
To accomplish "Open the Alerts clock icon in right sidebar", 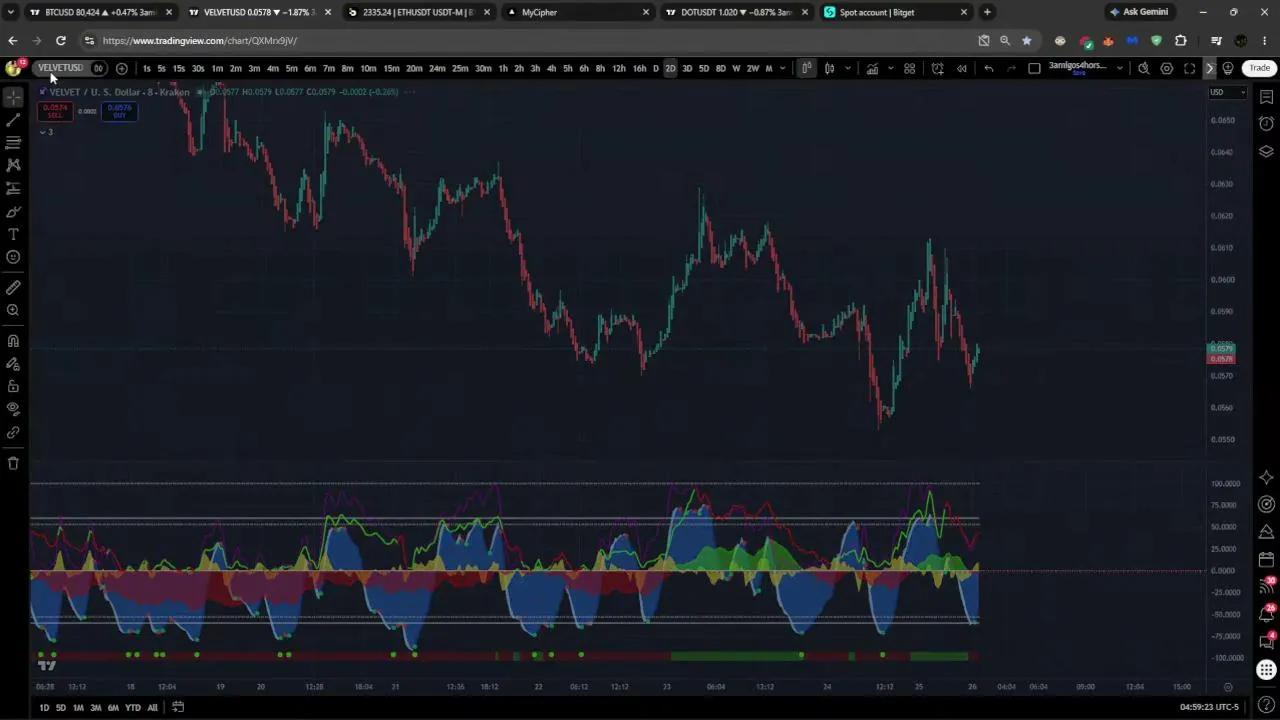I will (1266, 124).
